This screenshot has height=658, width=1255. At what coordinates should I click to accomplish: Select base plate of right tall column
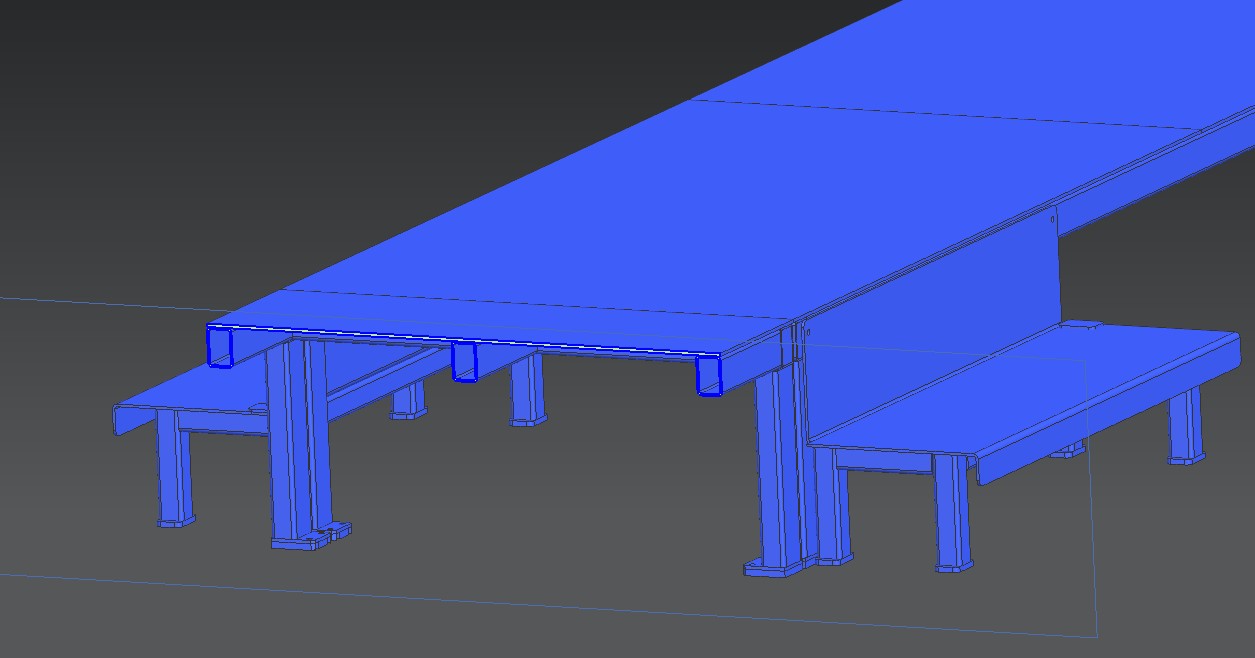[775, 567]
